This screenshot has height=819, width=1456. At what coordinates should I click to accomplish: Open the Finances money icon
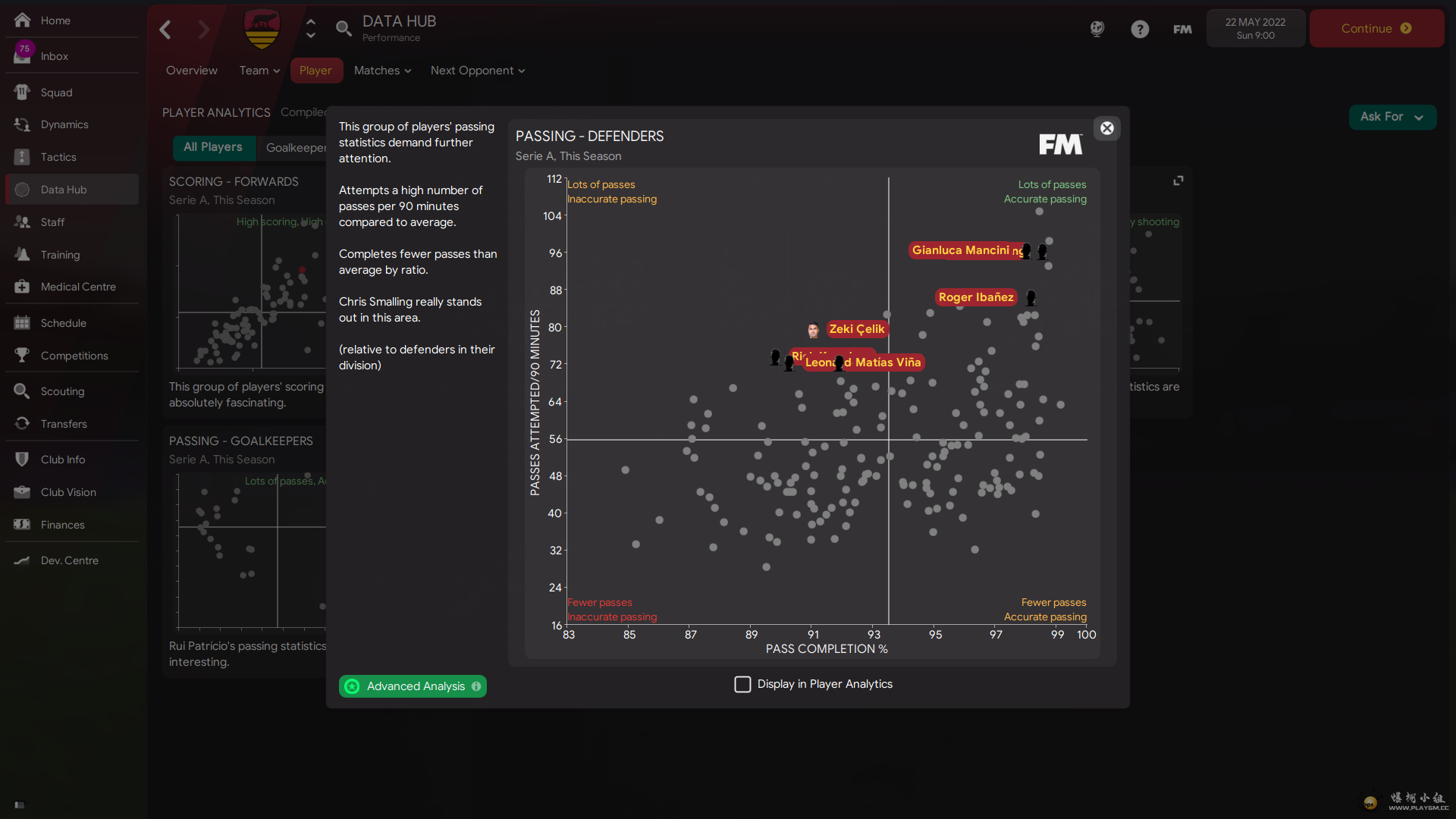[x=22, y=525]
